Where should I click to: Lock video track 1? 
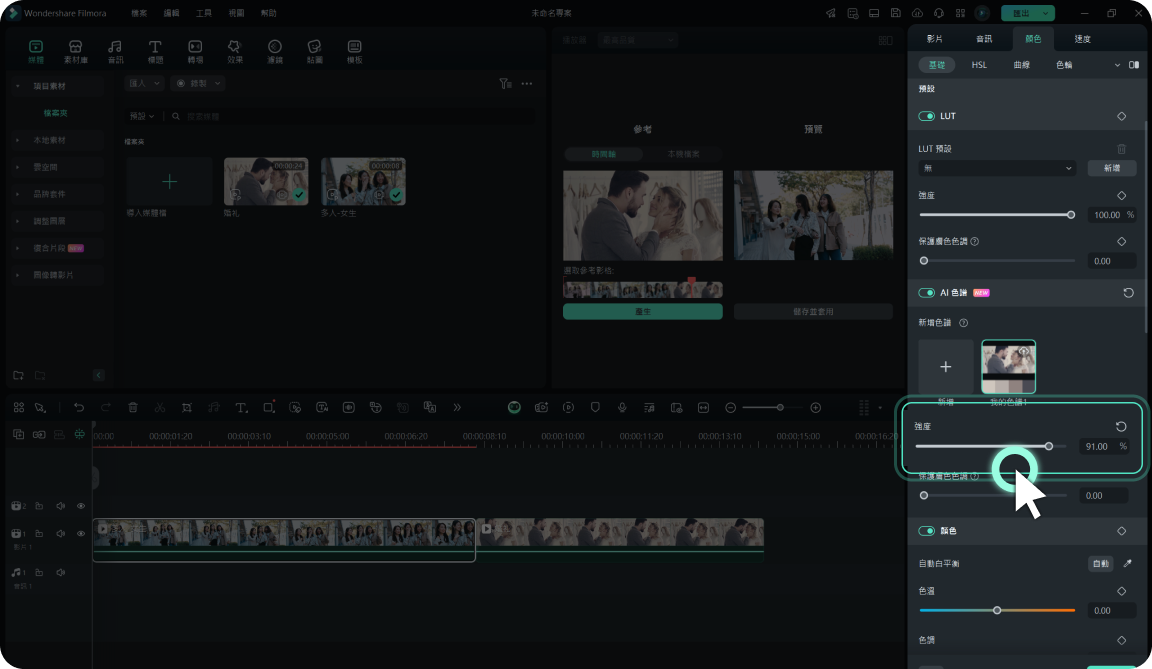[x=39, y=534]
